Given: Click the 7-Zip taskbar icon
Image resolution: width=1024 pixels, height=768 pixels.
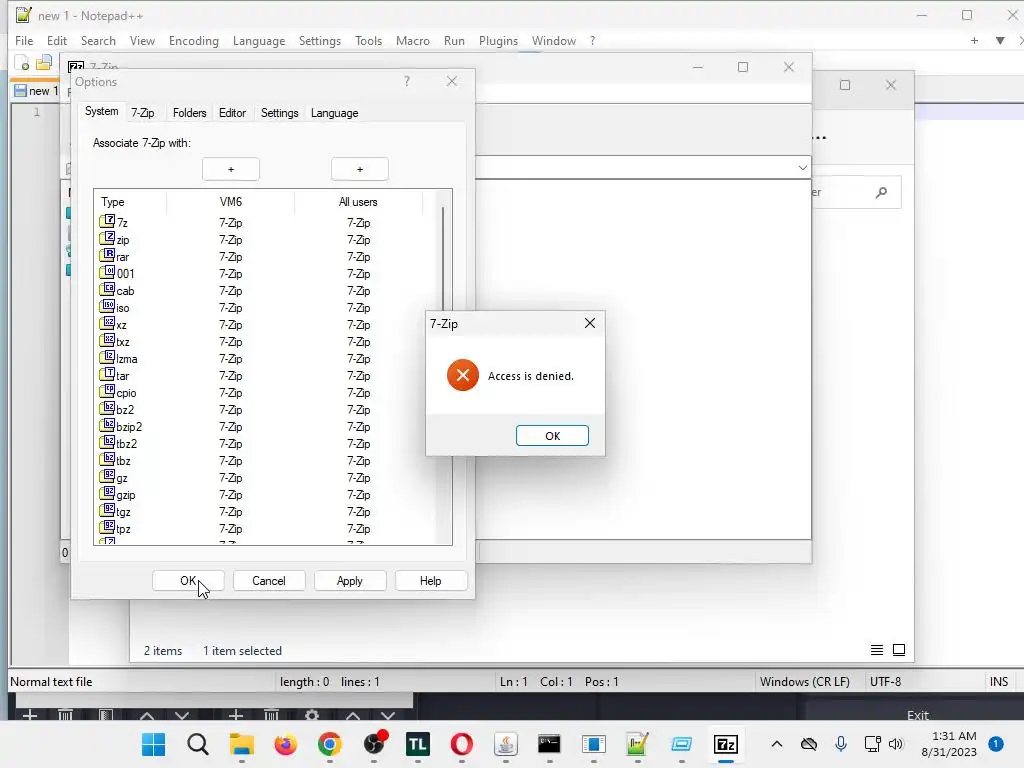Looking at the screenshot, I should [x=726, y=744].
